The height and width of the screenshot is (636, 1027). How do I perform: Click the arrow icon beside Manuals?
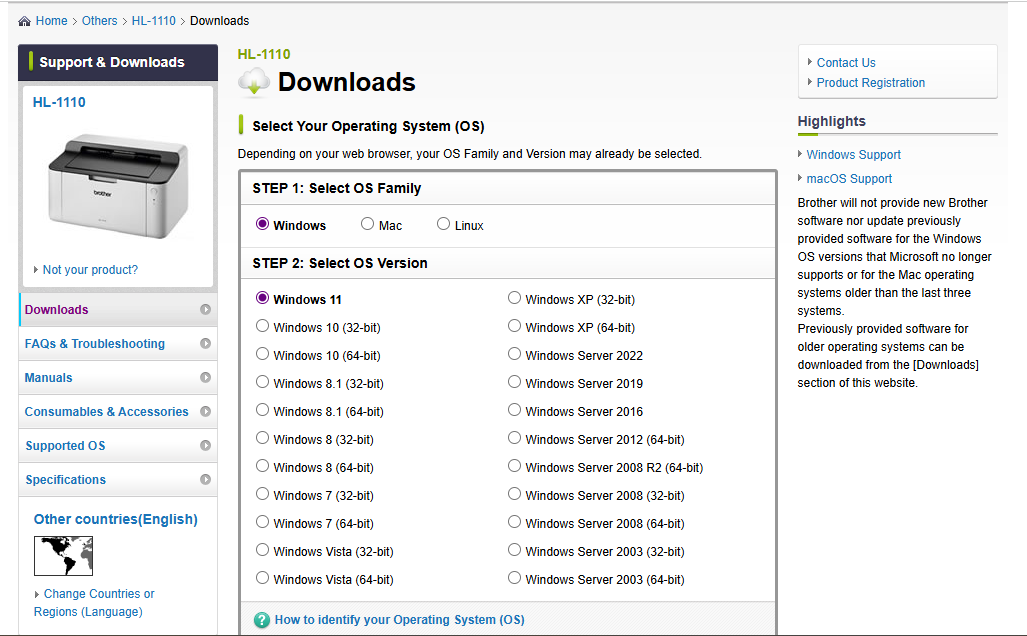point(205,378)
